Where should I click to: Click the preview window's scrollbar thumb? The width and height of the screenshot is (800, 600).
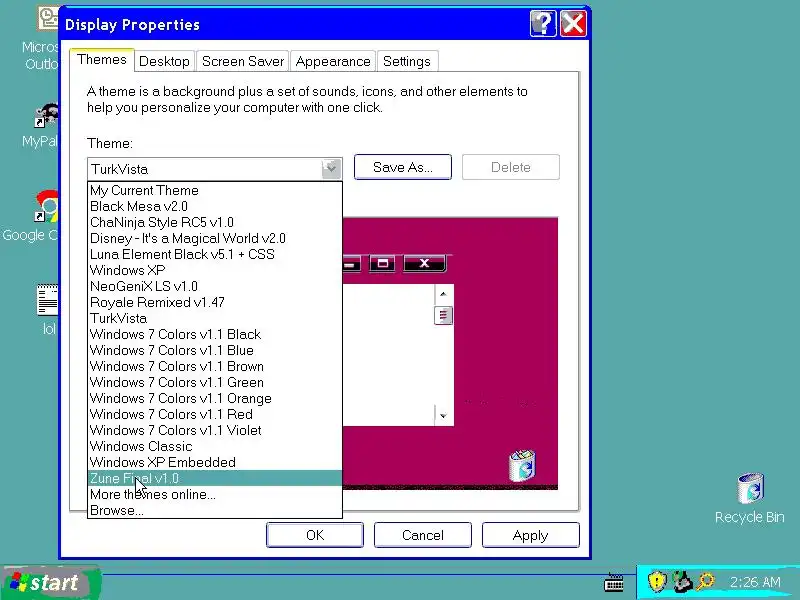tap(443, 315)
